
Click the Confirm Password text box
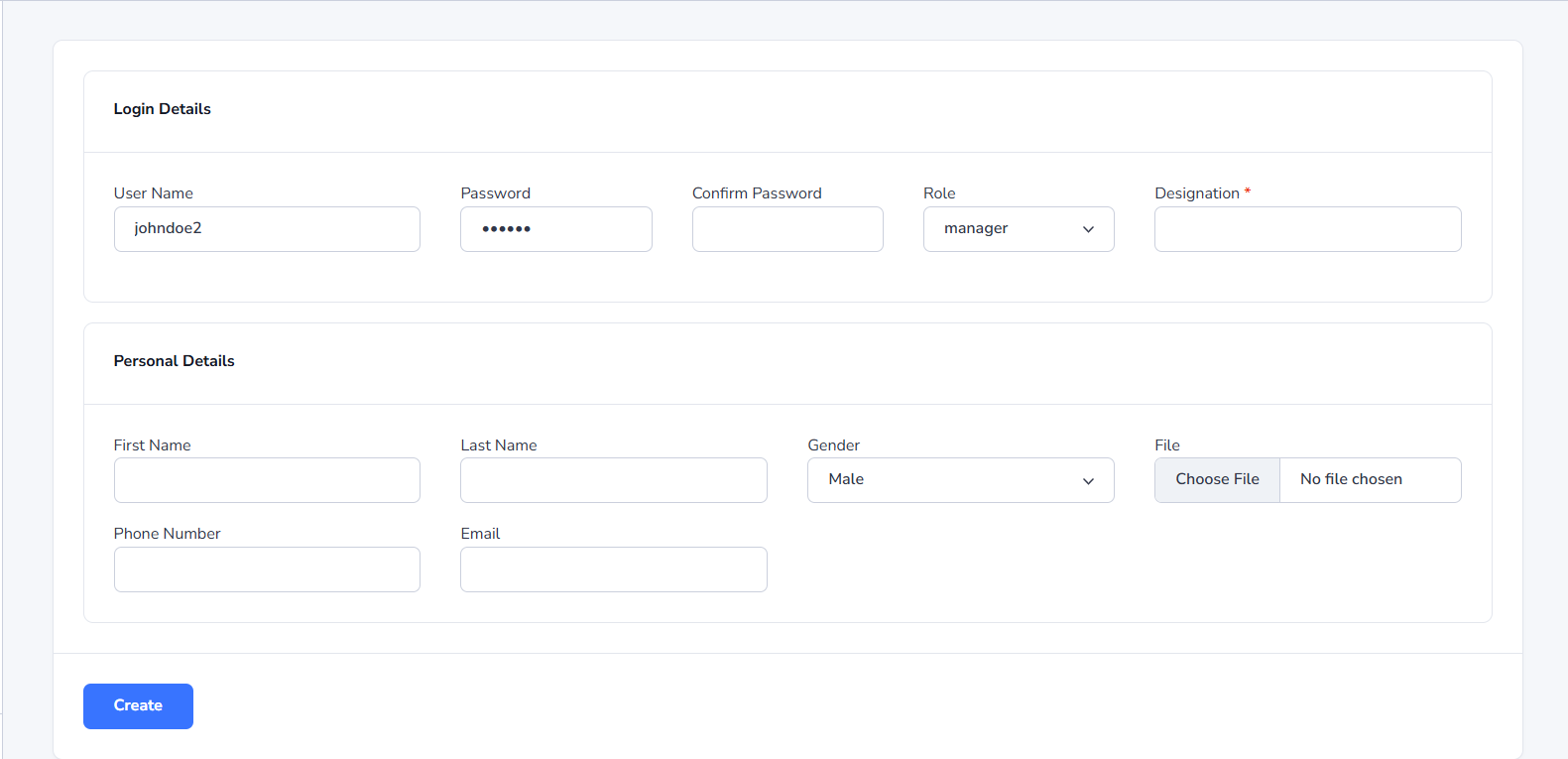[787, 229]
